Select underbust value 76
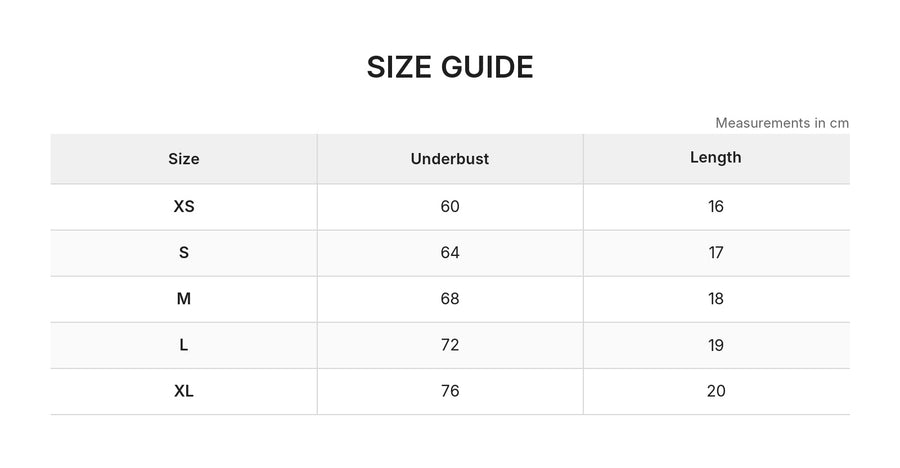900x468 pixels. (450, 391)
